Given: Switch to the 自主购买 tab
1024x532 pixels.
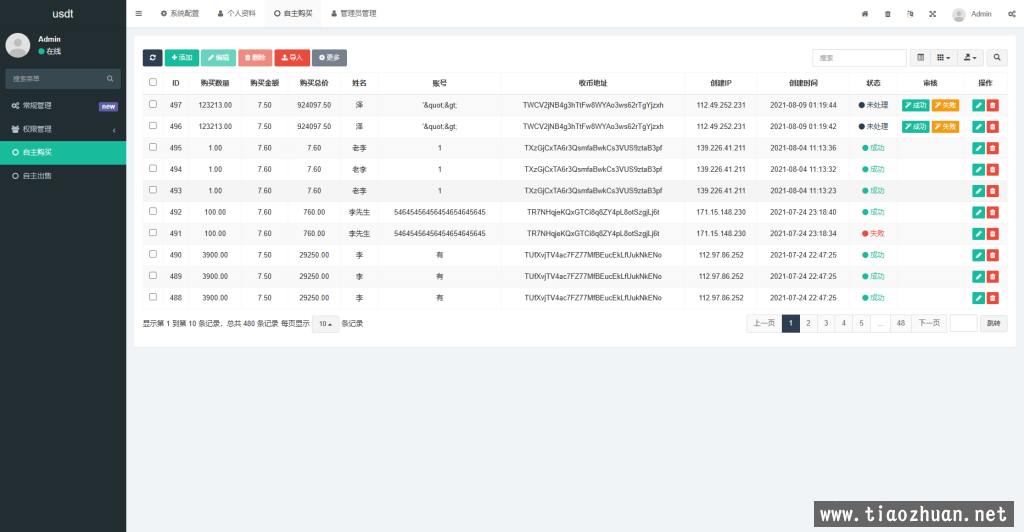Looking at the screenshot, I should pos(293,13).
